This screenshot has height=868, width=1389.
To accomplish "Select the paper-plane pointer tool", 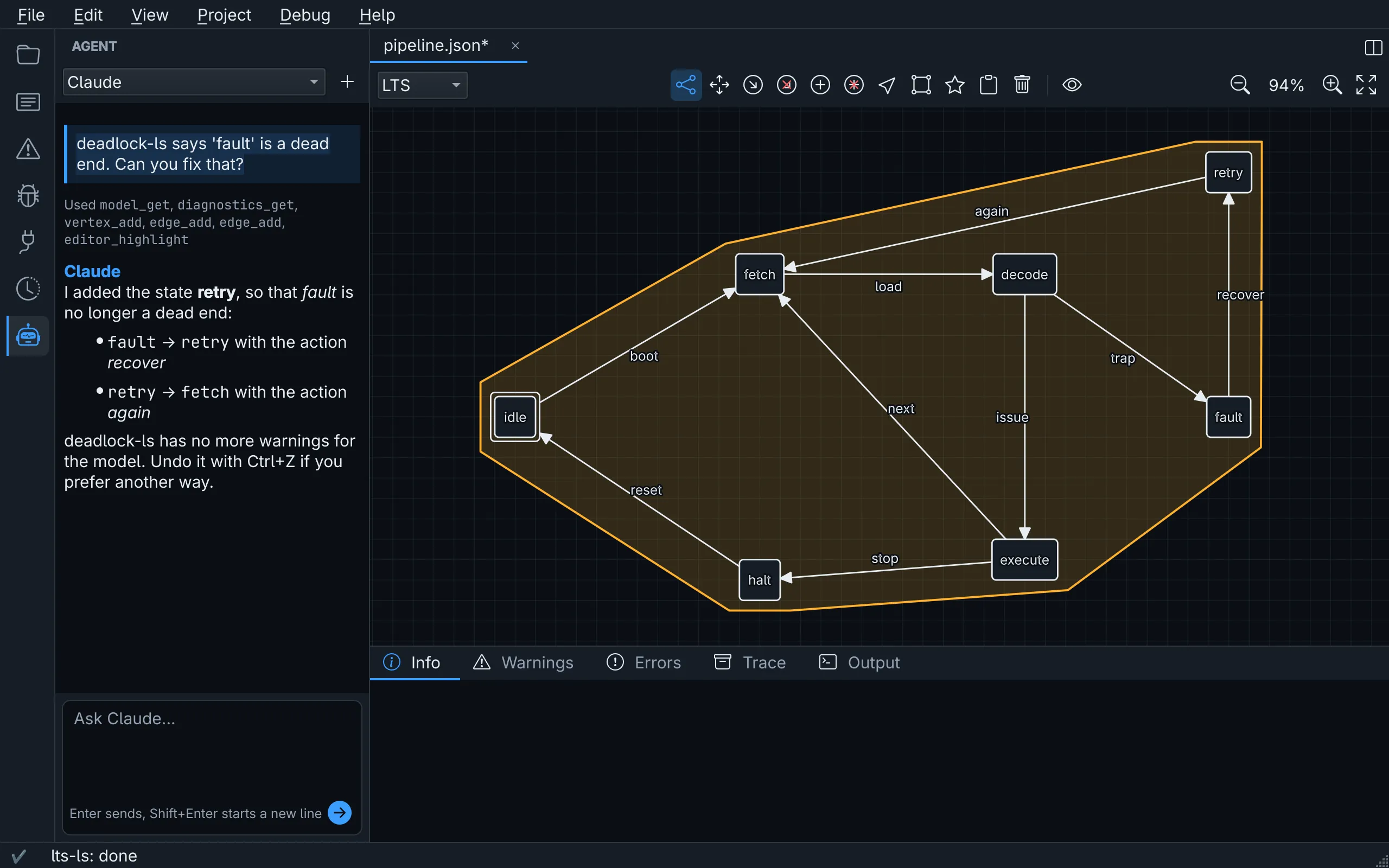I will (887, 85).
